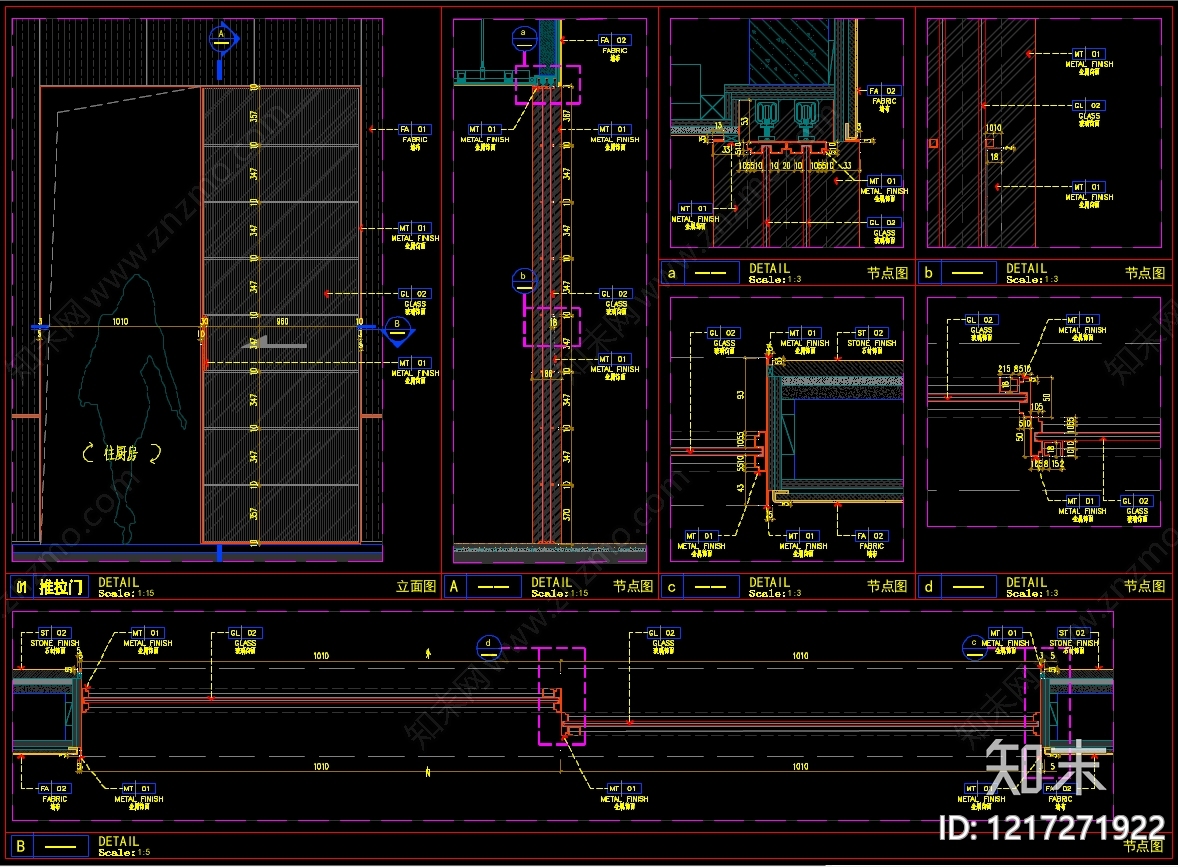The image size is (1178, 867).
Task: Select the '立面图' label in the elevation title
Action: click(x=415, y=586)
